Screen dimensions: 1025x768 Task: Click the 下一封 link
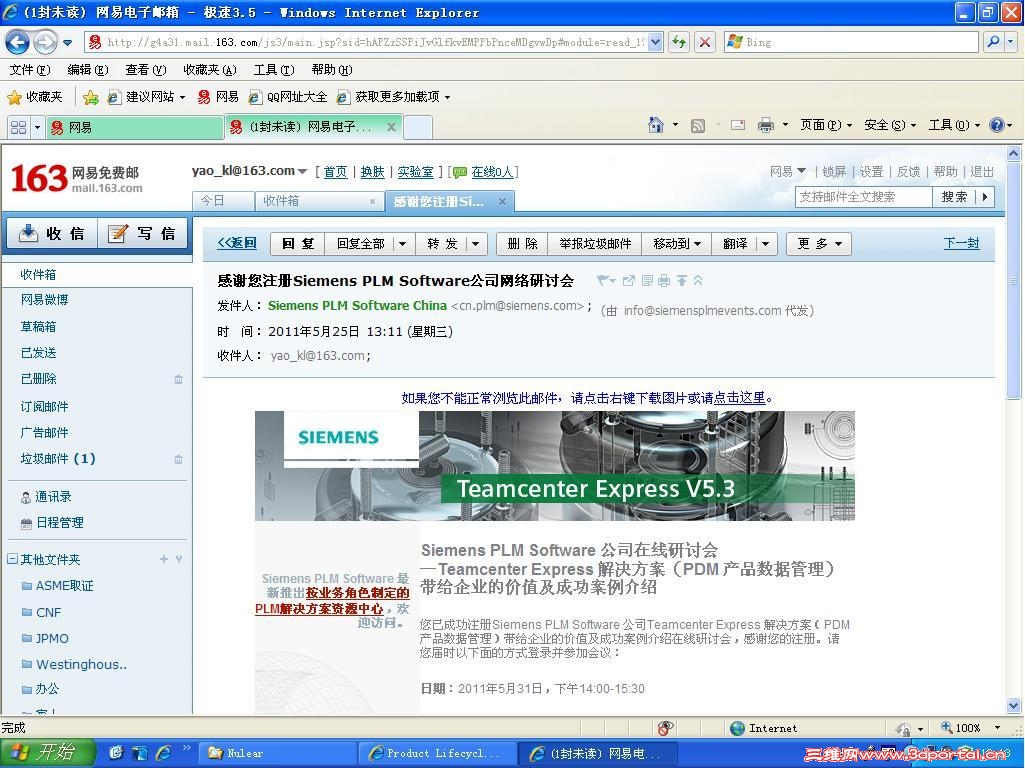(x=961, y=243)
